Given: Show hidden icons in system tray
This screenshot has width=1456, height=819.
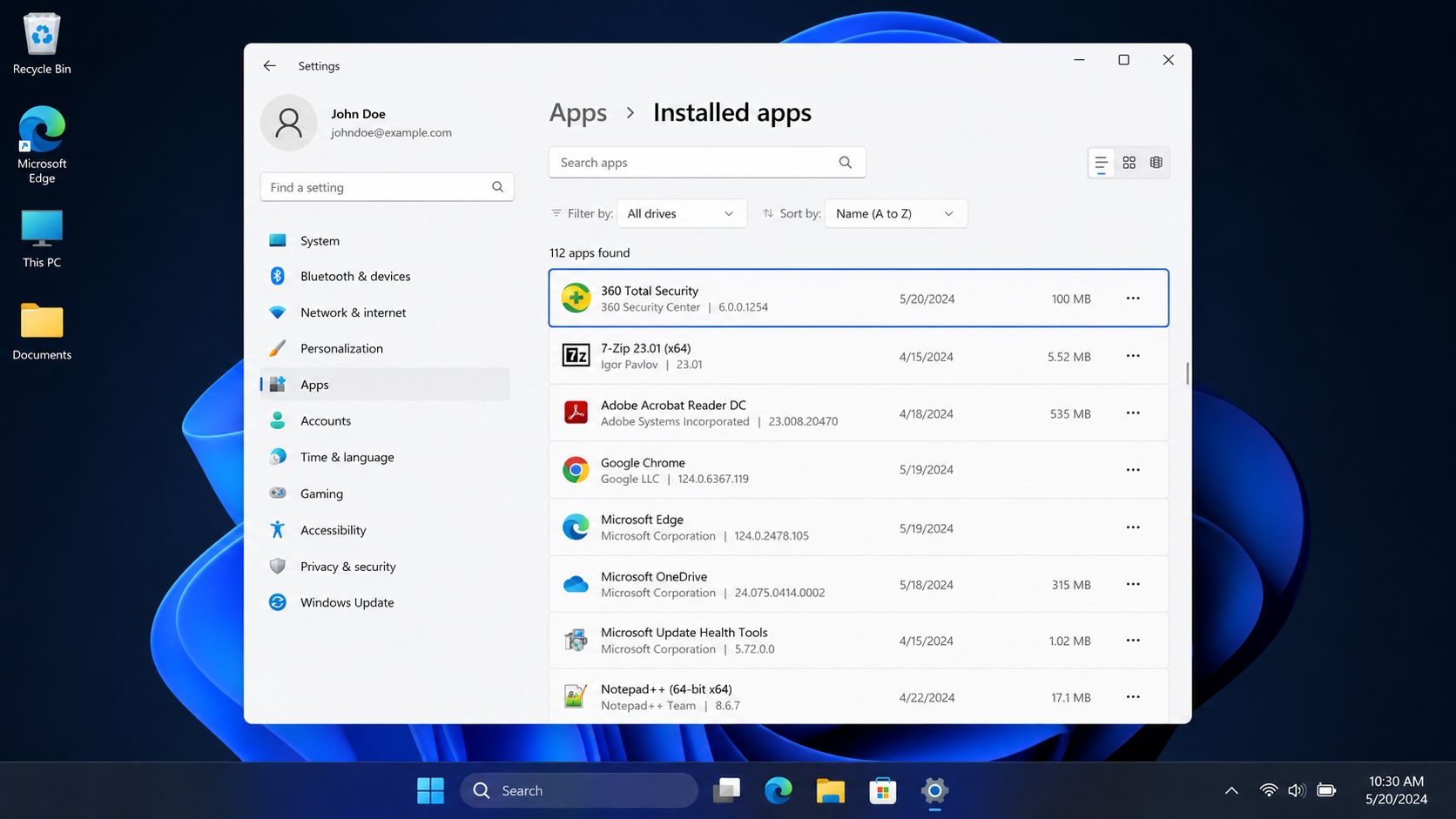Looking at the screenshot, I should coord(1231,790).
